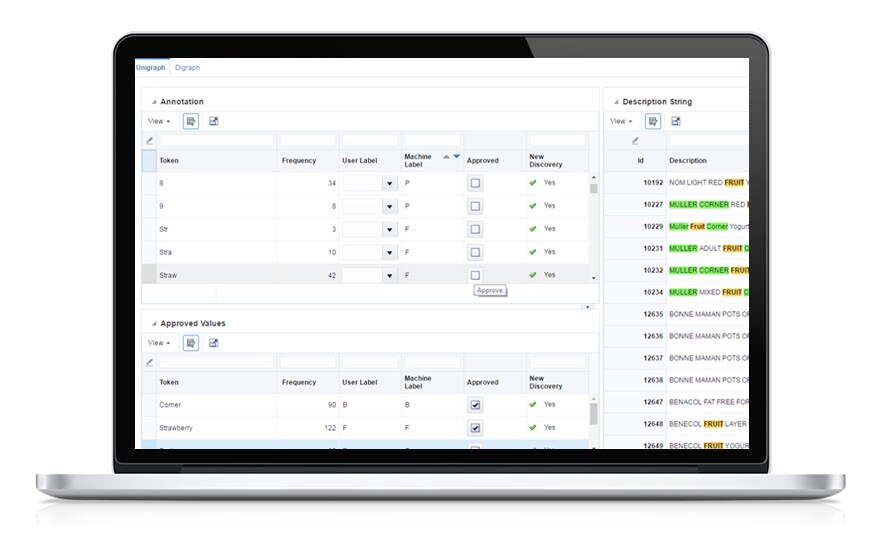This screenshot has width=880, height=533.
Task: Open View menu in Description String panel
Action: (621, 121)
